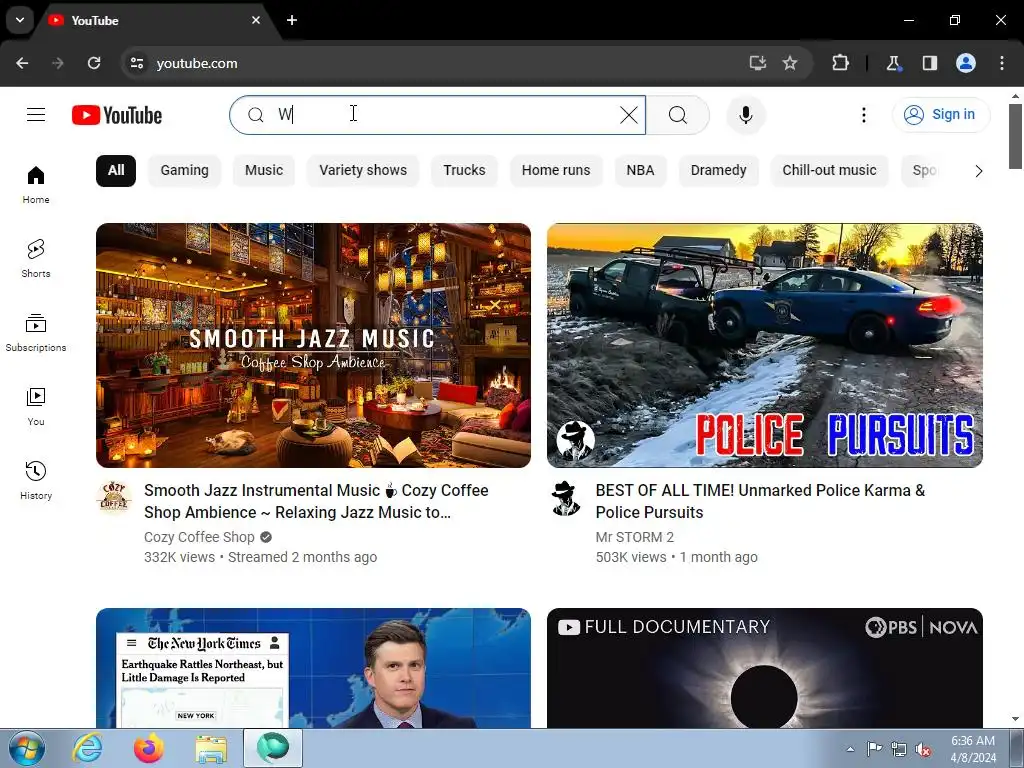Open Shorts in the sidebar
1024x768 pixels.
(36, 259)
